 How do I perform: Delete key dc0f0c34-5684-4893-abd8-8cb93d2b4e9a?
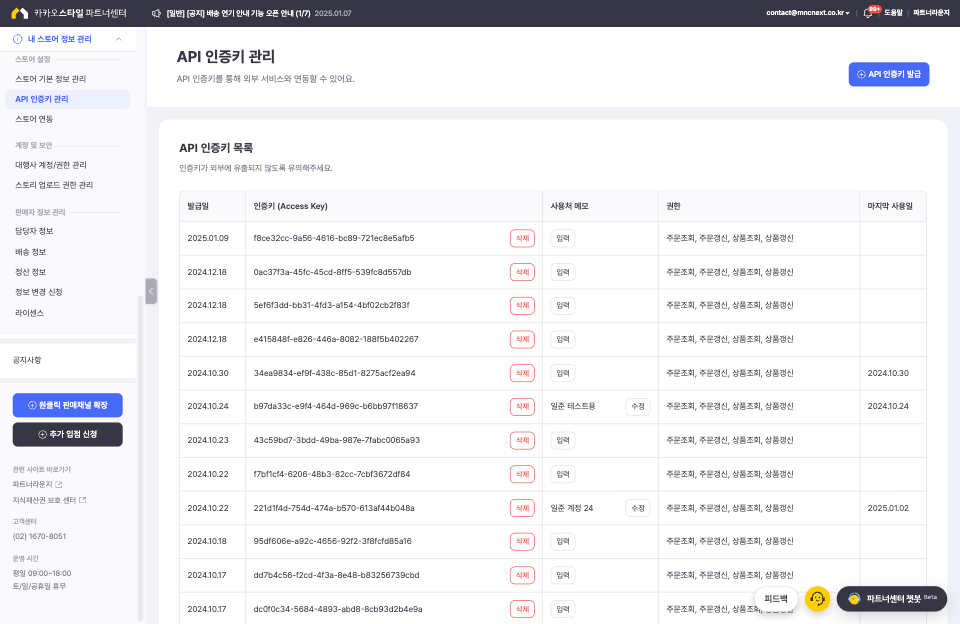[522, 609]
